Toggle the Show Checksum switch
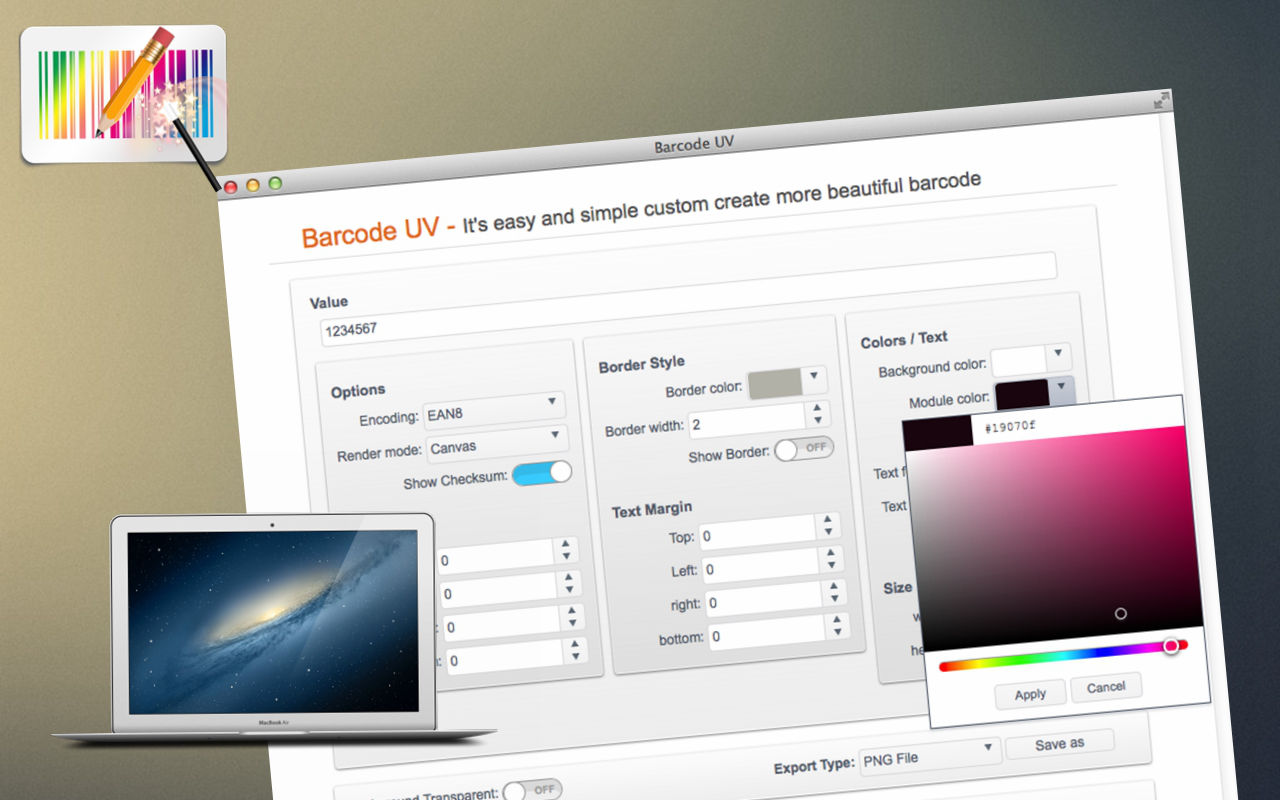 (x=542, y=474)
